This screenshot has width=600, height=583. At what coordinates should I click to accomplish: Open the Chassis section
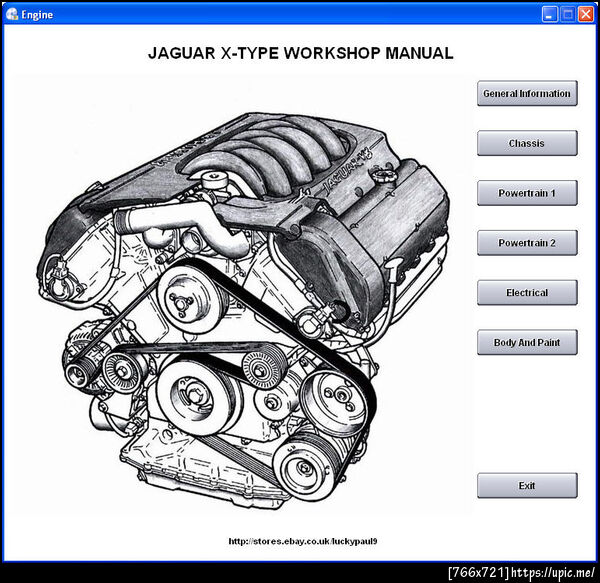[527, 143]
